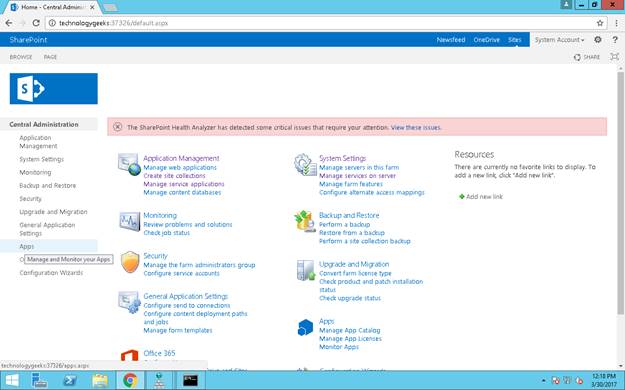Open Manage web applications link
Screen dimensions: 625x390
(180, 167)
